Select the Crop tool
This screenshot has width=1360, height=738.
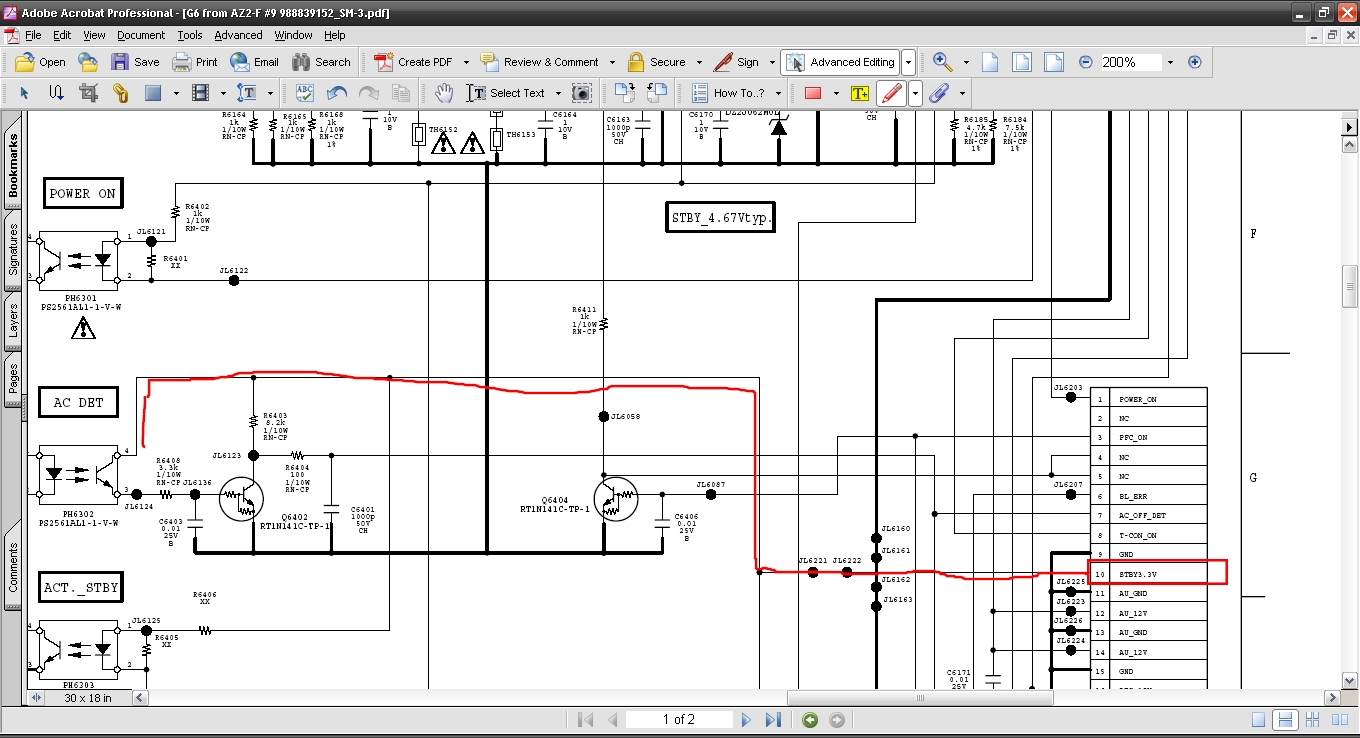(88, 93)
